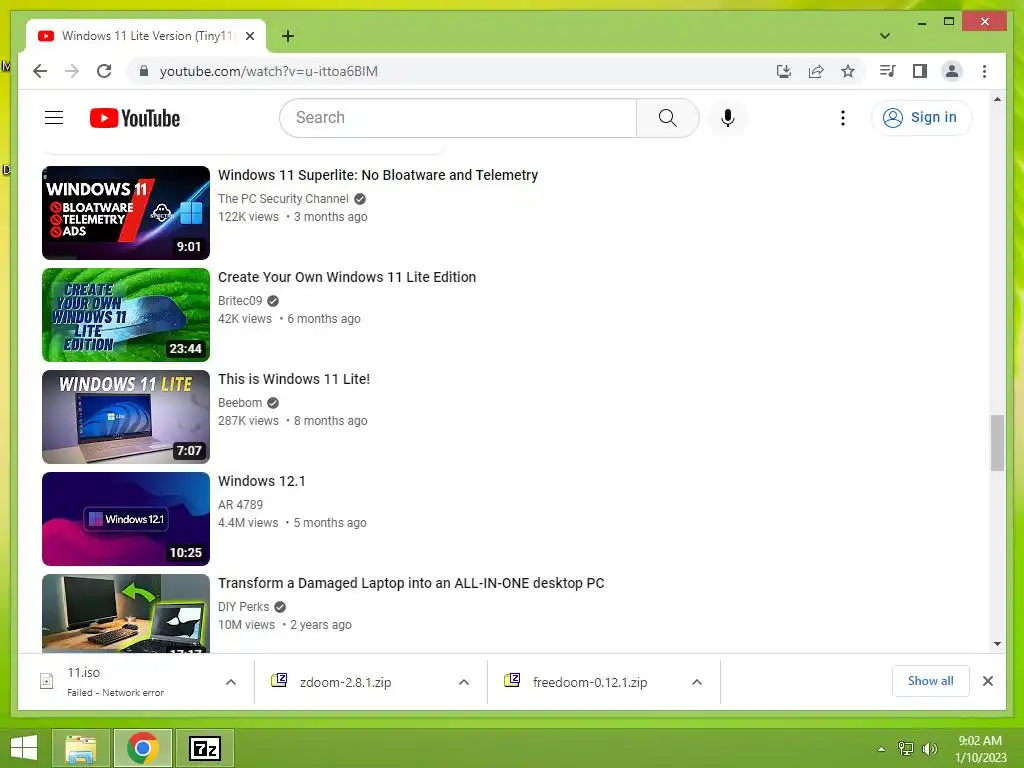The width and height of the screenshot is (1024, 768).
Task: Sign in to YouTube
Action: (x=921, y=118)
